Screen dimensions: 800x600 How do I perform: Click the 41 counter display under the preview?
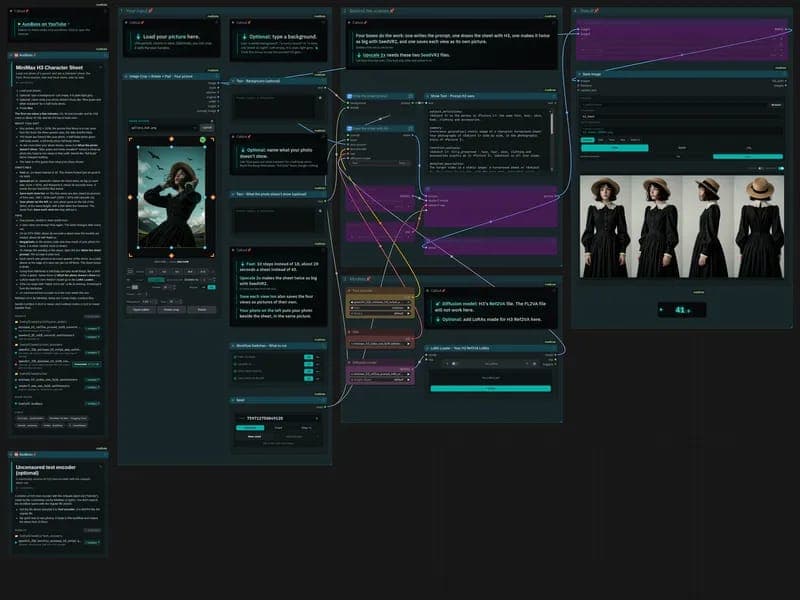coord(682,310)
